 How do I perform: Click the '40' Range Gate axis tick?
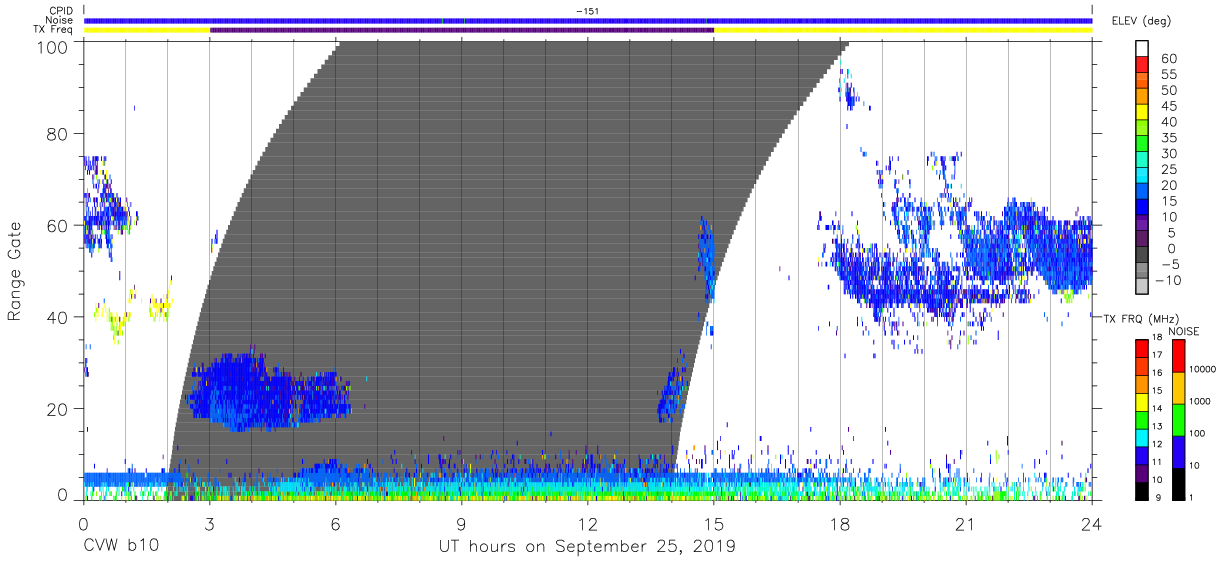(58, 317)
